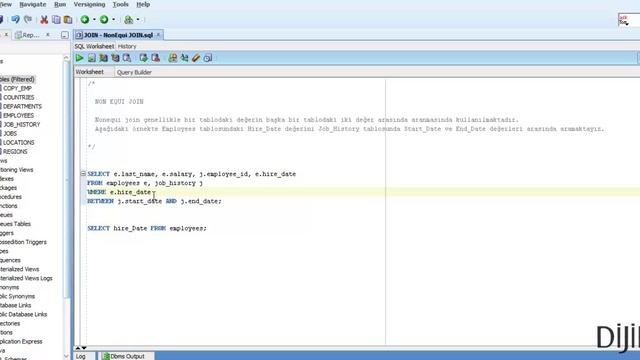Open SQL History clock icon
Viewport: 640px width, 360px height.
coord(208,58)
